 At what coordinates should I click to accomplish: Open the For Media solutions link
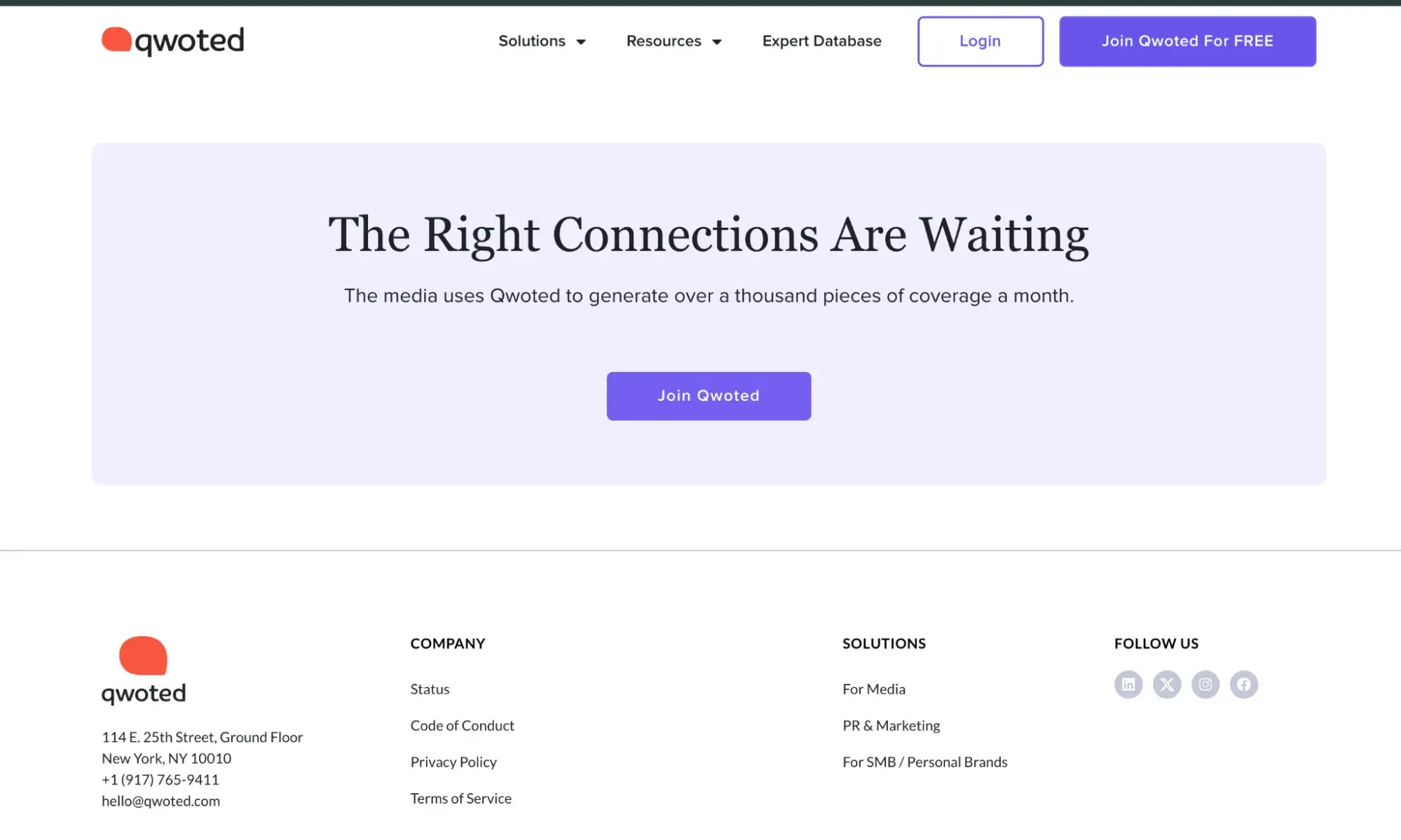point(874,689)
